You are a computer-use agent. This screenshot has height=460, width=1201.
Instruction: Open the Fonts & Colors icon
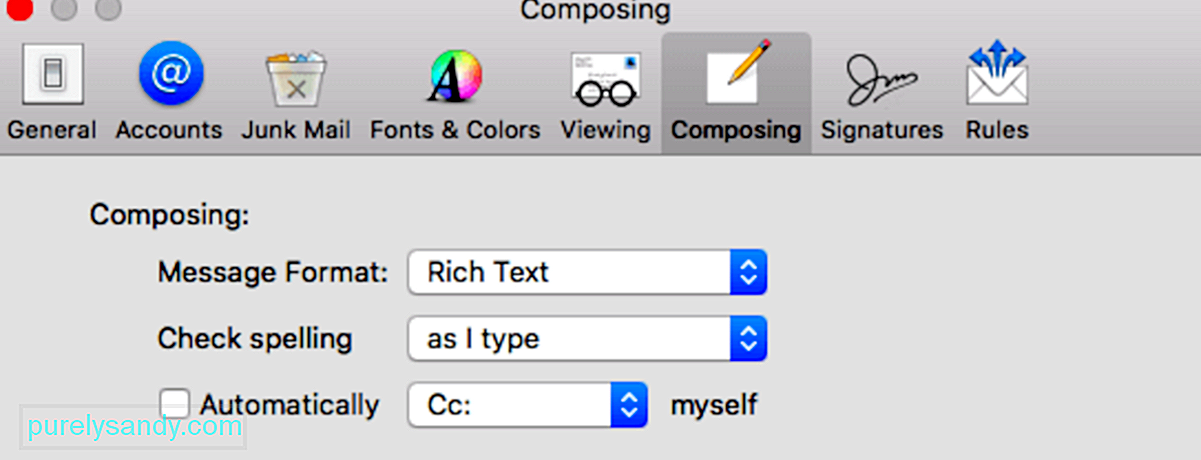click(x=455, y=77)
